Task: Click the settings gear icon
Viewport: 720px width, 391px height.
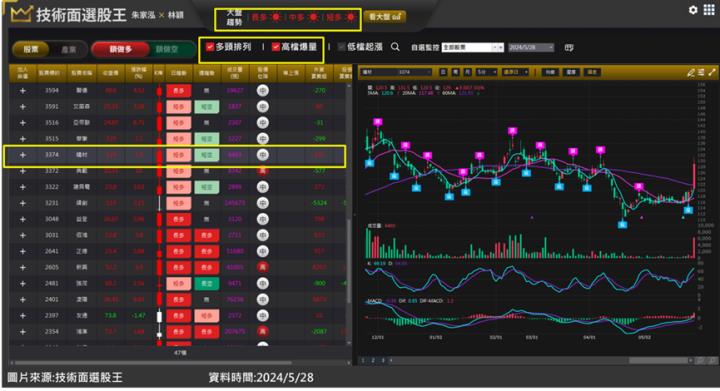Action: coord(693,10)
